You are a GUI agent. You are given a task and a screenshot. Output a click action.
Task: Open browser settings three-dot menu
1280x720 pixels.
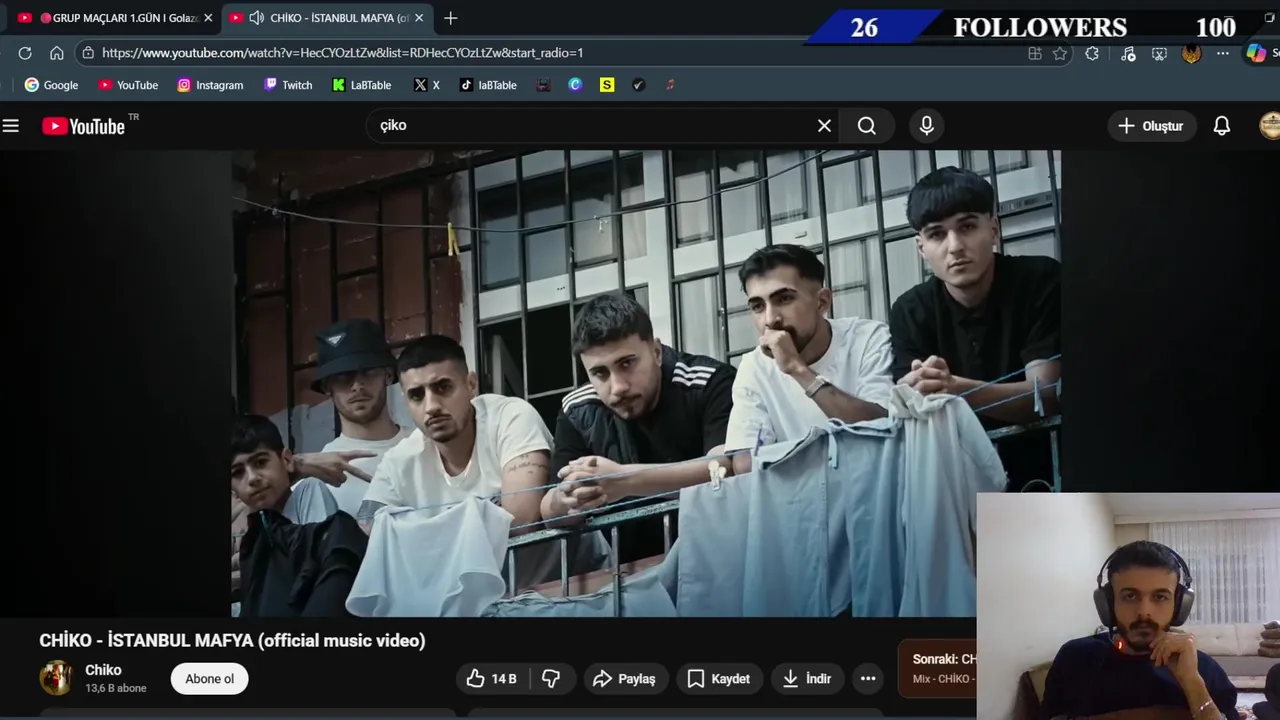[1223, 54]
